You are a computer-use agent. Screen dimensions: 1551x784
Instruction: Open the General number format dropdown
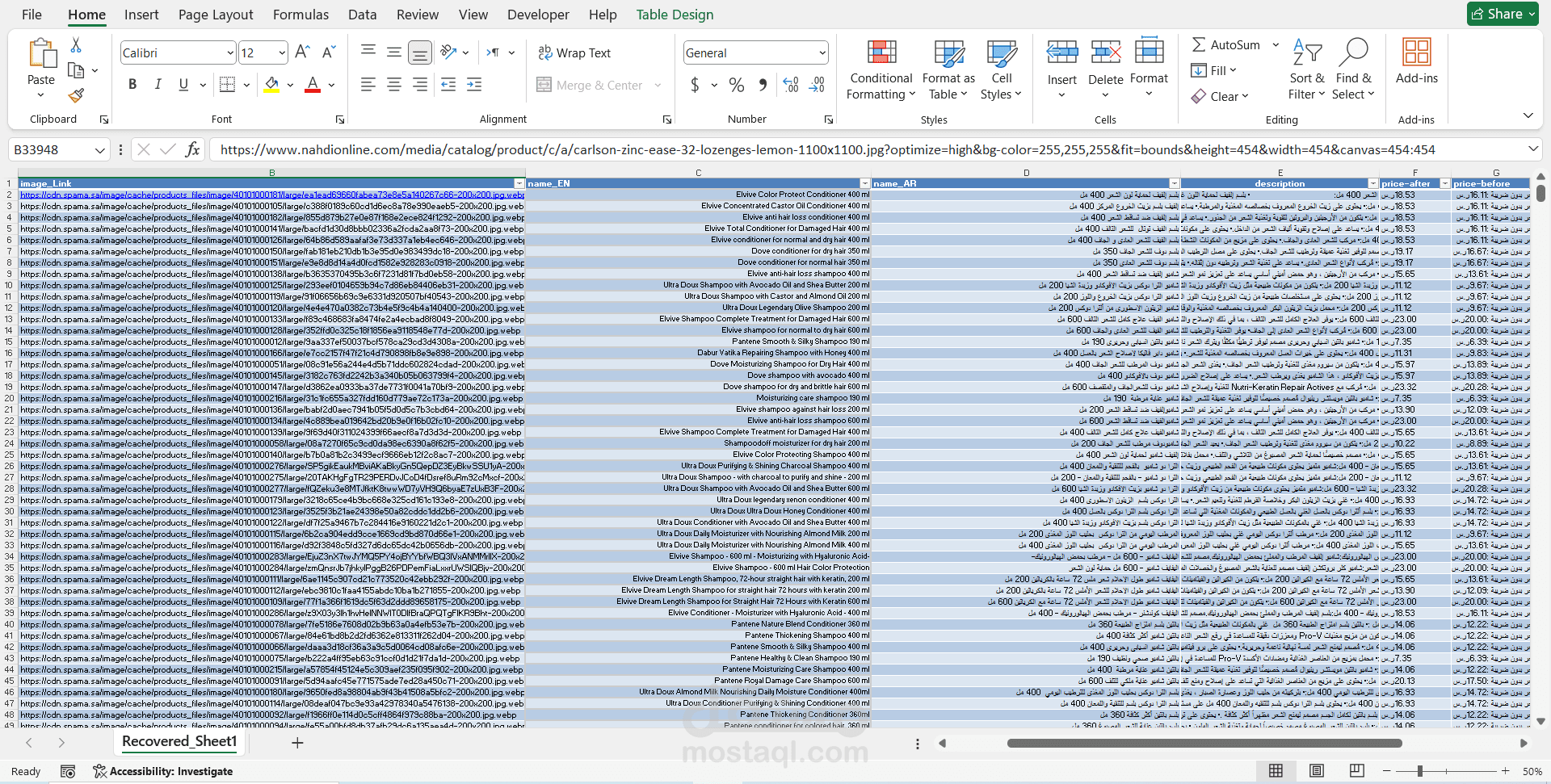tap(822, 53)
